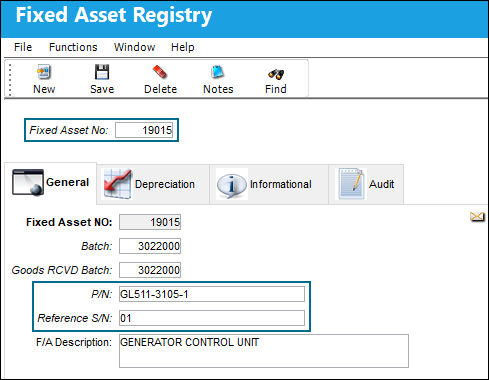Delete the current fixed asset
Image resolution: width=489 pixels, height=380 pixels.
tap(160, 79)
